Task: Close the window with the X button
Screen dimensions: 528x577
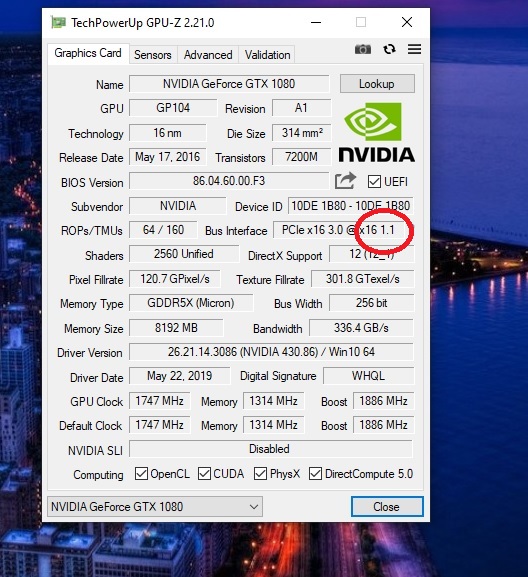Action: point(407,22)
